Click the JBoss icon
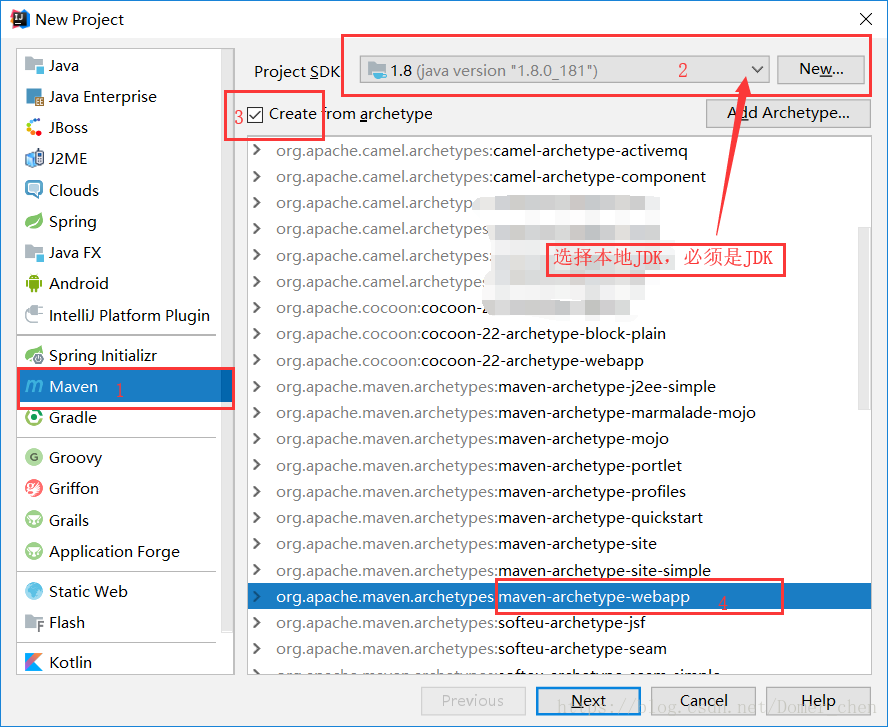Image resolution: width=888 pixels, height=727 pixels. [34, 127]
